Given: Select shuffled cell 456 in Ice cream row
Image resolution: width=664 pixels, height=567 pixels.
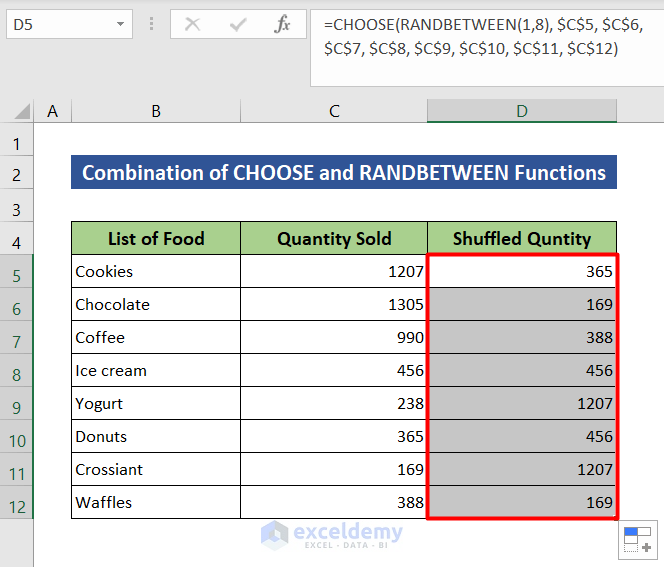Looking at the screenshot, I should pyautogui.click(x=522, y=371).
